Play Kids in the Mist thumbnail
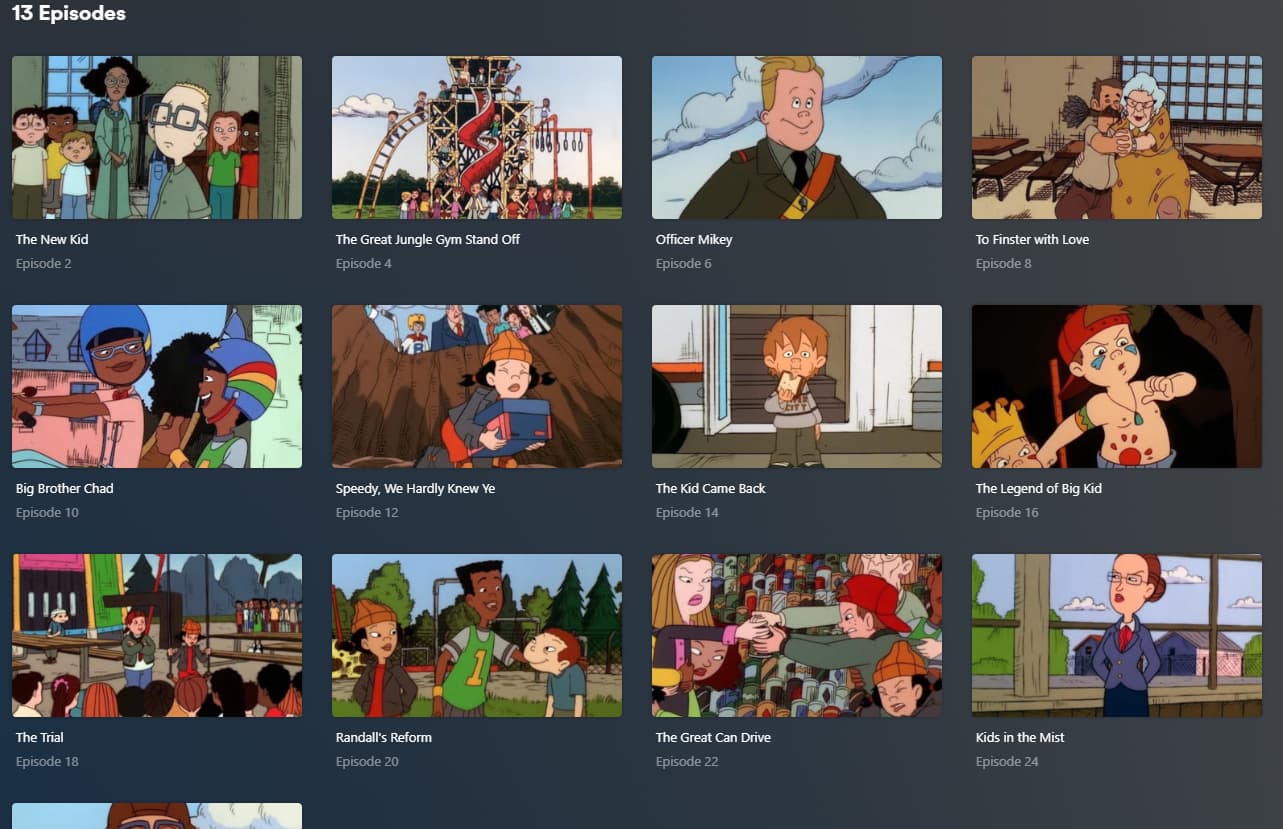The height and width of the screenshot is (829, 1283). pos(1117,635)
